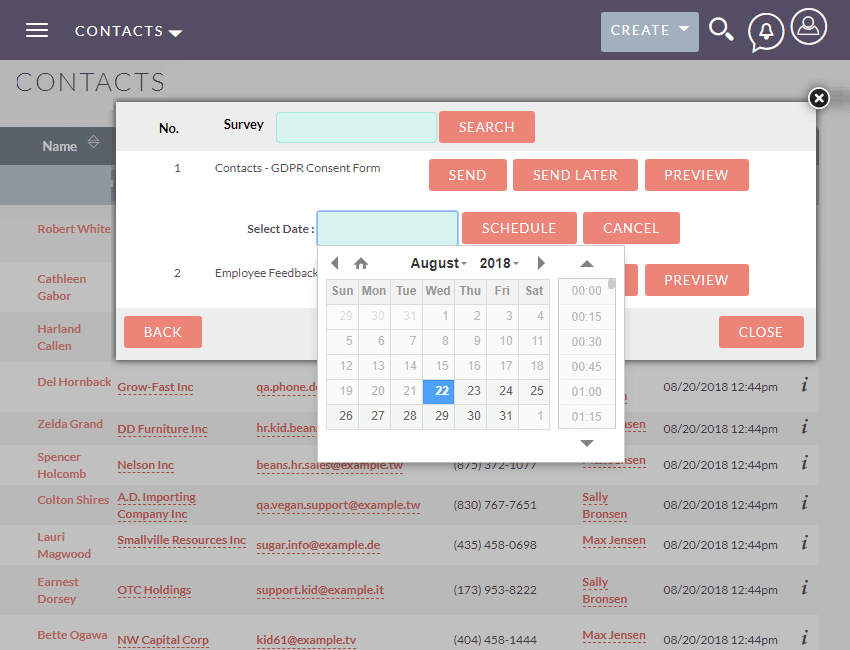Move time list up with arrow

tap(587, 264)
